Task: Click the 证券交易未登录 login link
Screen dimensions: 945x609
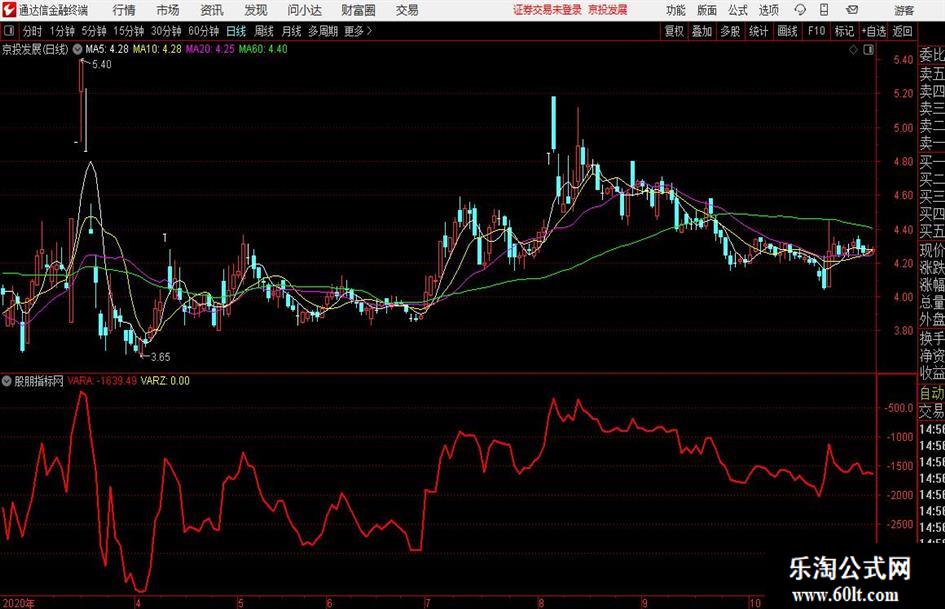Action: [547, 10]
